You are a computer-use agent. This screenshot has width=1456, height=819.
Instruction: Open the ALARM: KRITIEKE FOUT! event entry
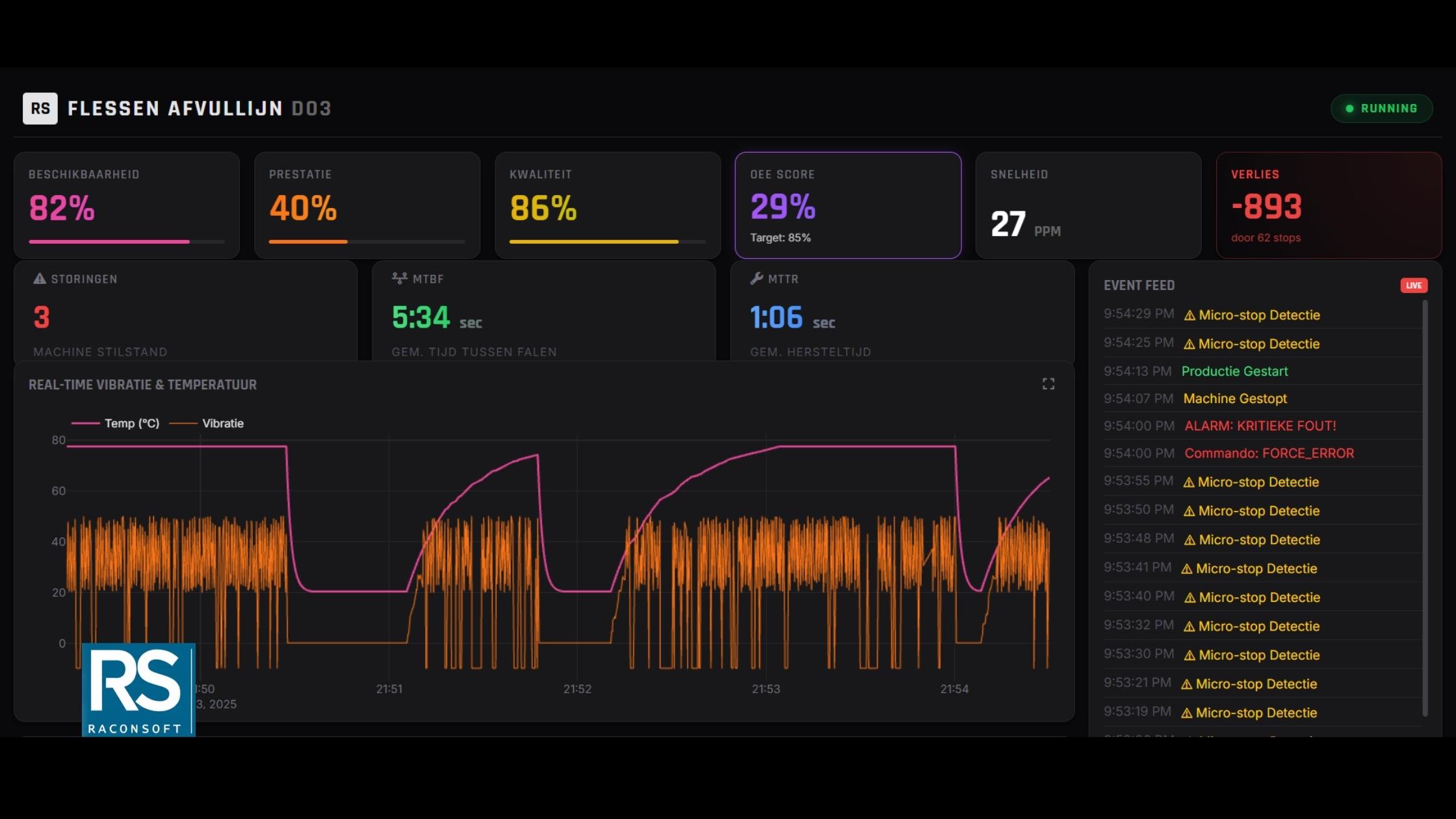click(x=1260, y=426)
